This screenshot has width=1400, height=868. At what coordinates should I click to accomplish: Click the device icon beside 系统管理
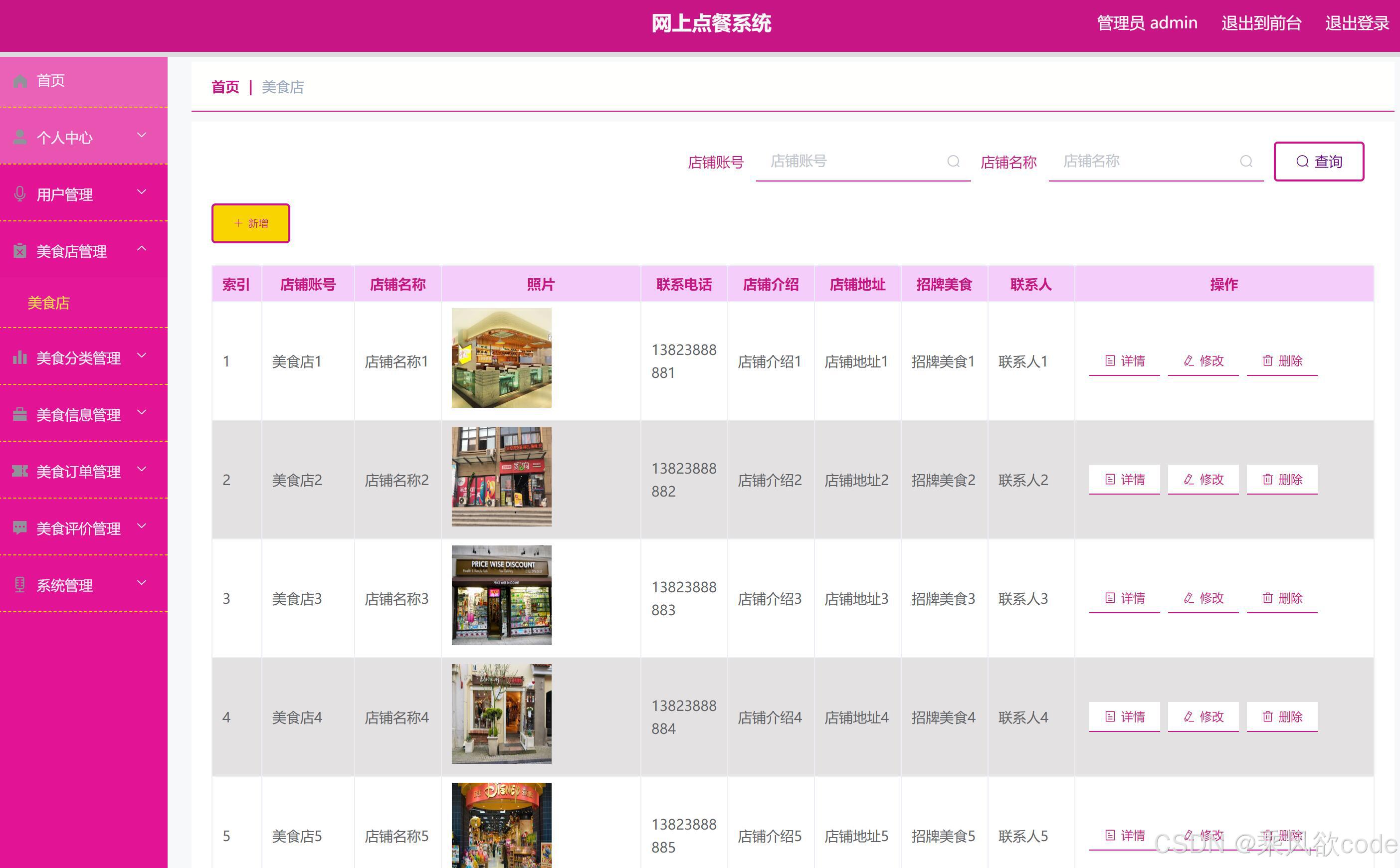(20, 585)
